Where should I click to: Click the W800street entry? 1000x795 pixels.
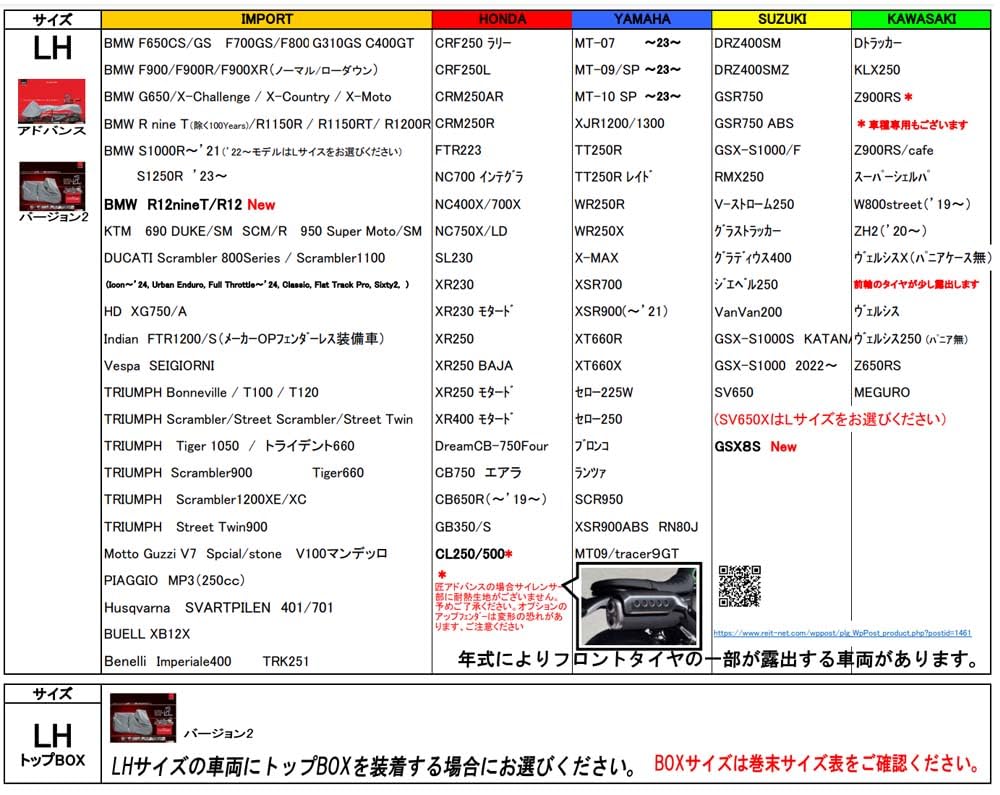911,204
